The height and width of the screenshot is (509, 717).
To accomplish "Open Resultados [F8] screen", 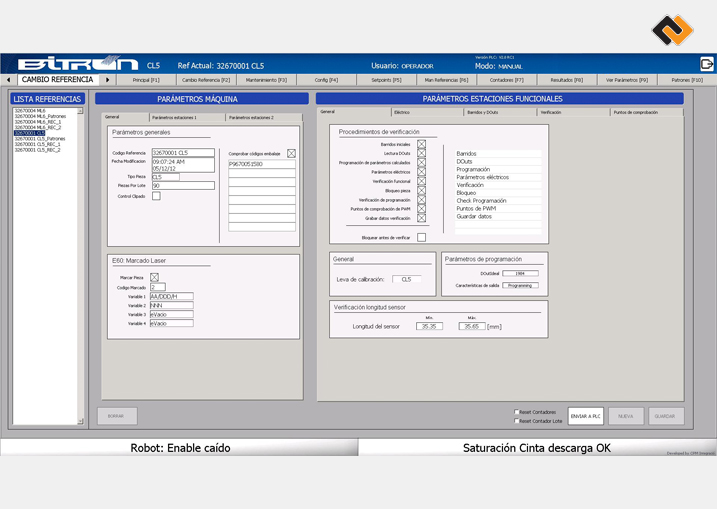I will [x=567, y=80].
